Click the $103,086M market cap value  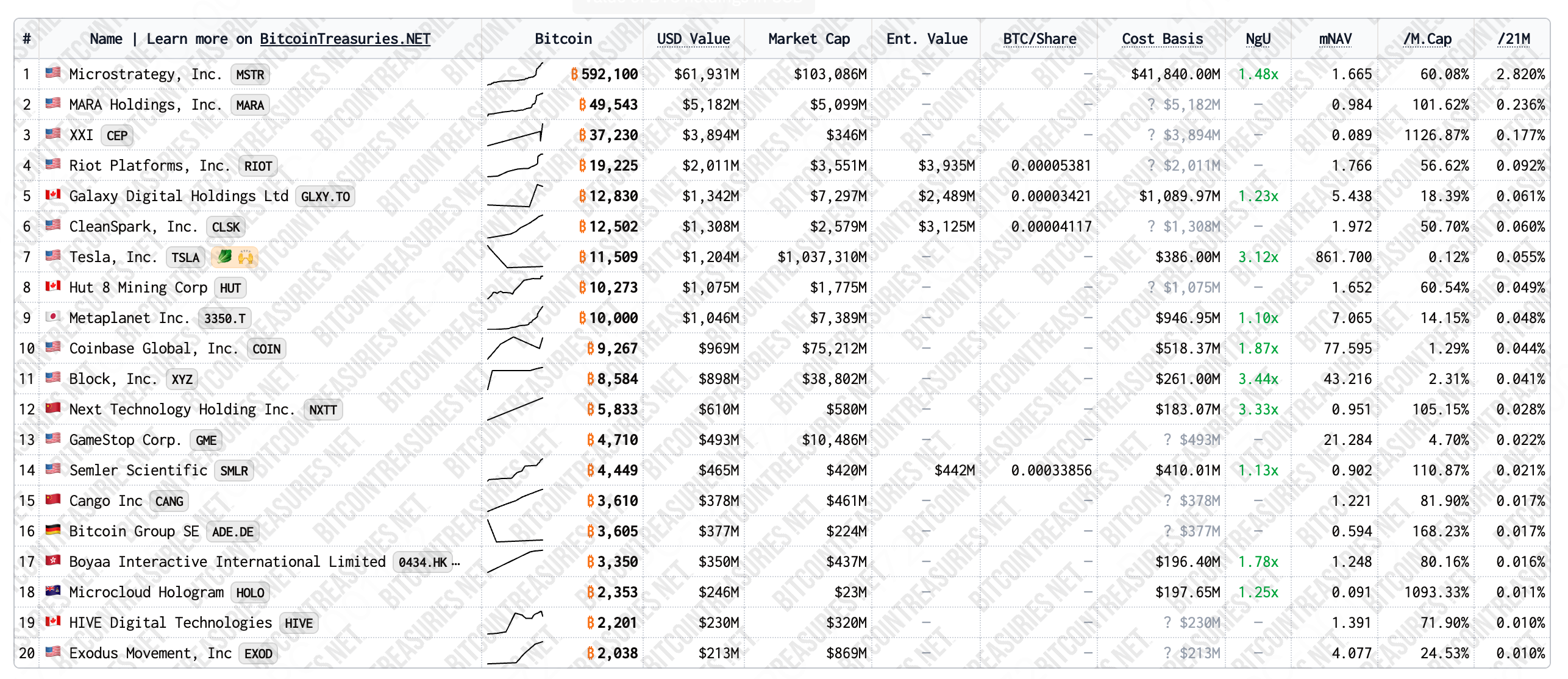830,74
